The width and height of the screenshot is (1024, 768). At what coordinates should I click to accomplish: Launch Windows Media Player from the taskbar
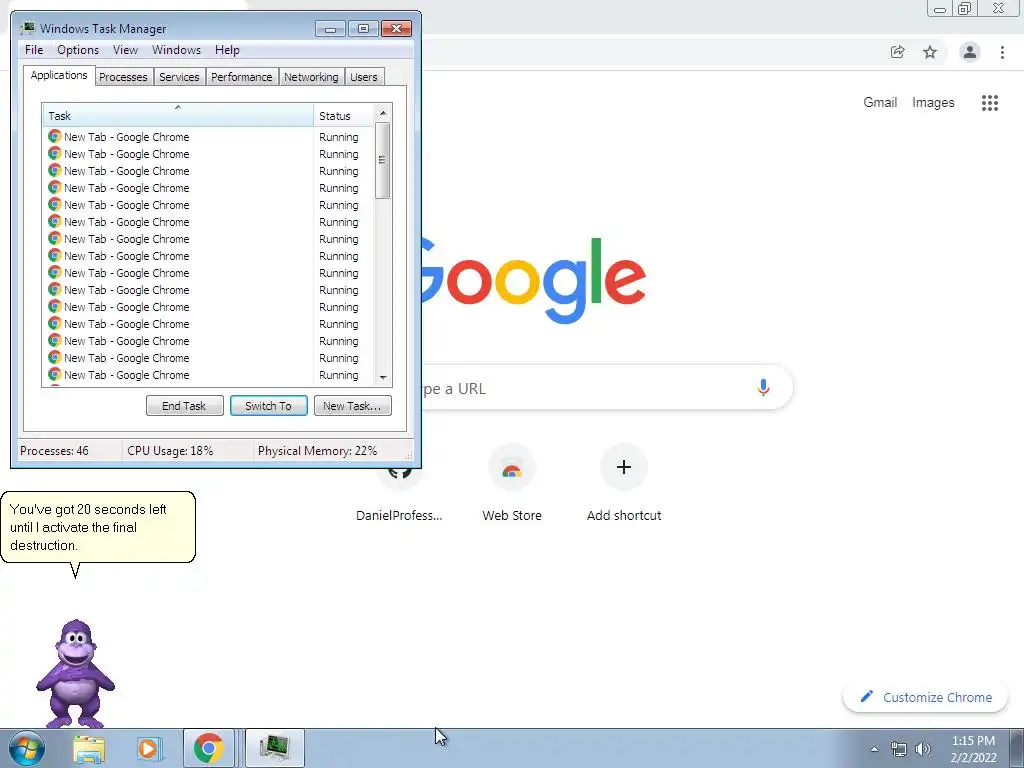click(x=149, y=748)
